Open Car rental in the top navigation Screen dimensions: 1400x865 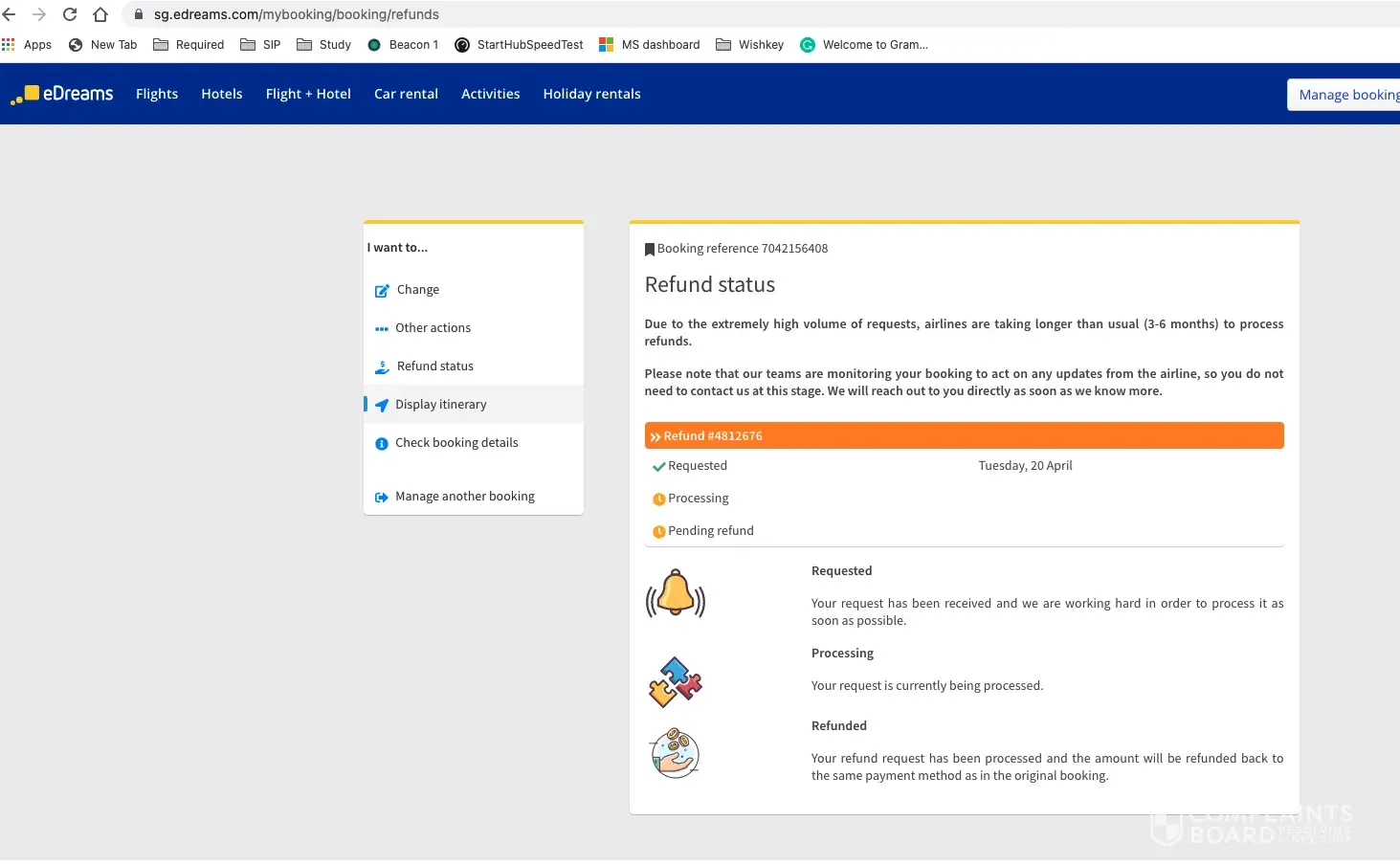tap(406, 94)
